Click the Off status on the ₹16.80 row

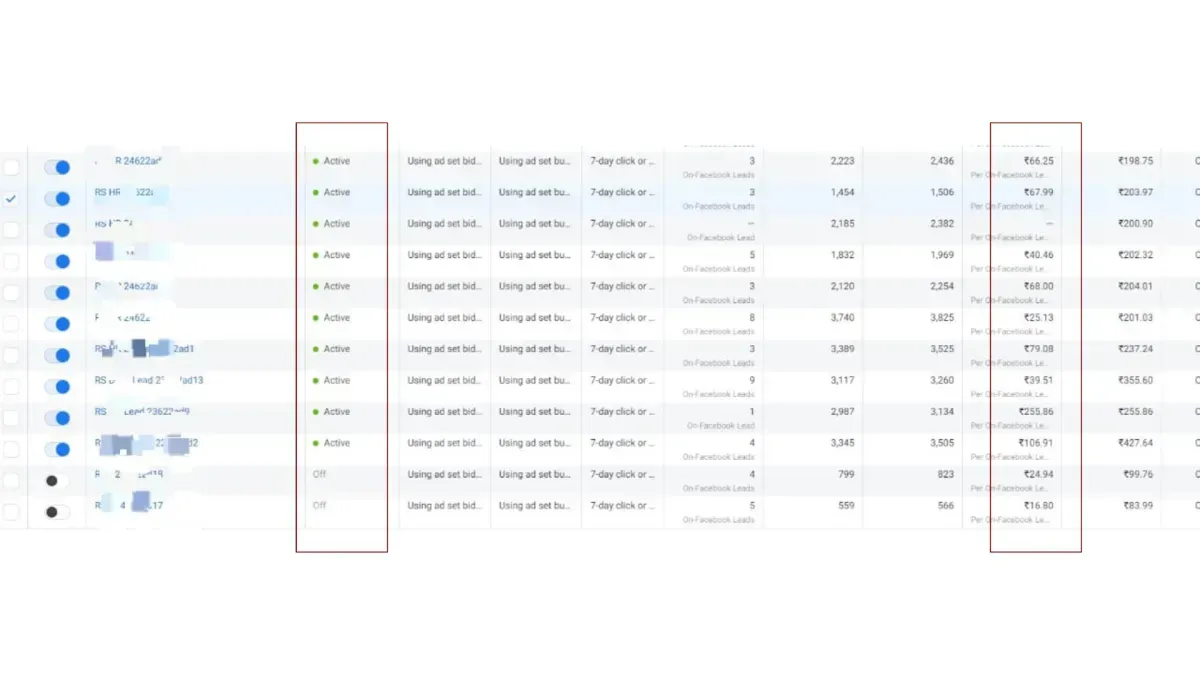(320, 505)
